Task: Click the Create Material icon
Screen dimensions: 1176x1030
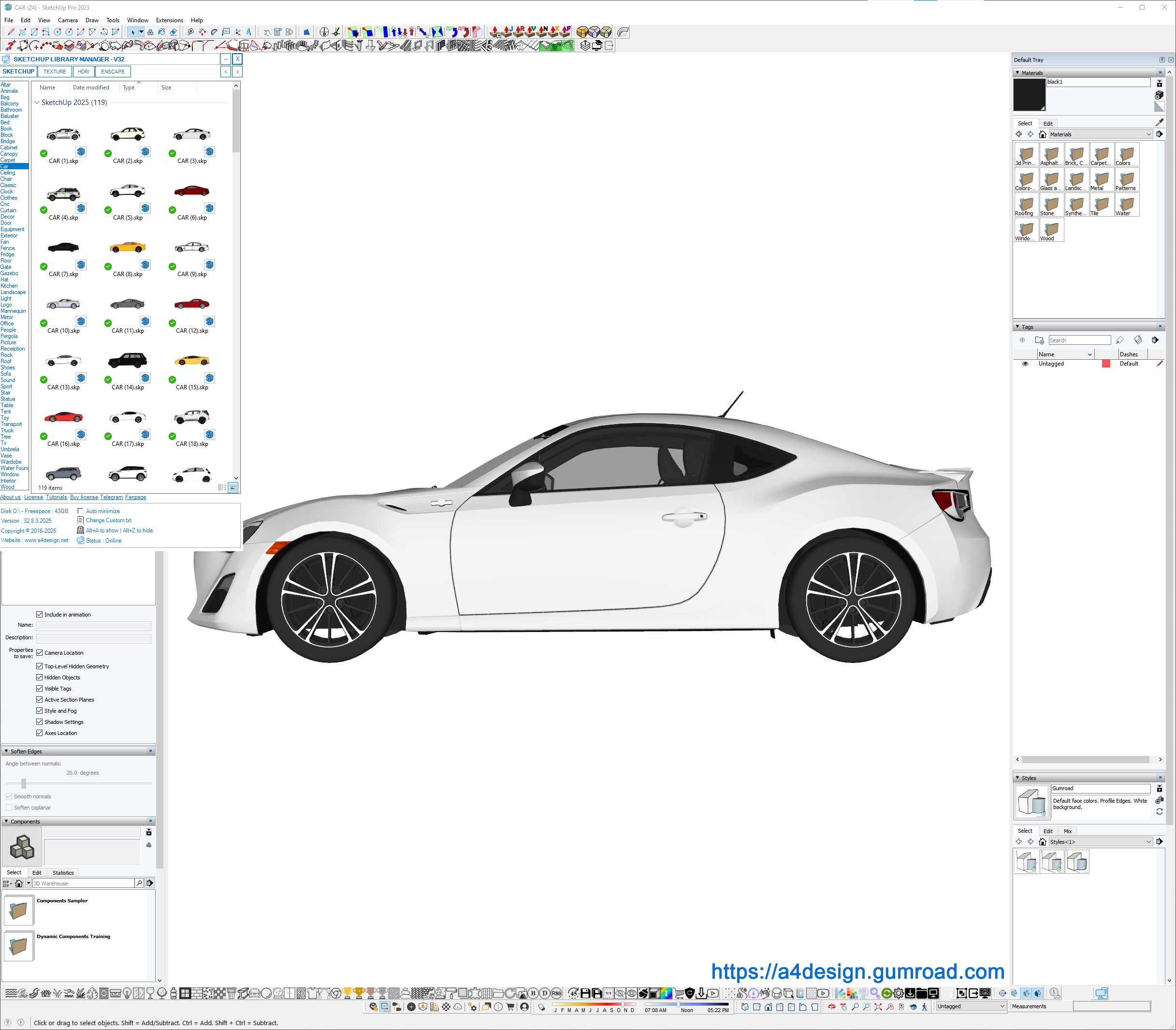Action: click(x=1159, y=95)
